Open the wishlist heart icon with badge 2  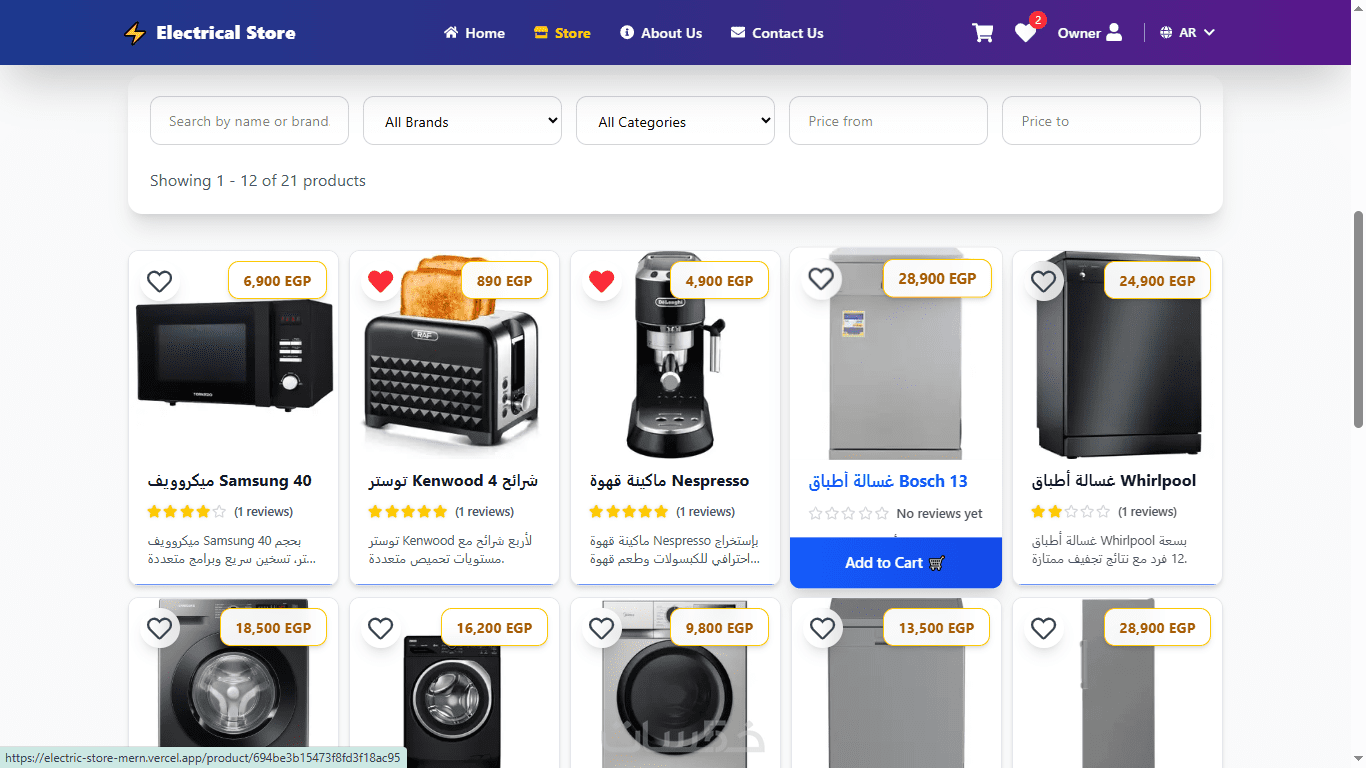click(1025, 33)
